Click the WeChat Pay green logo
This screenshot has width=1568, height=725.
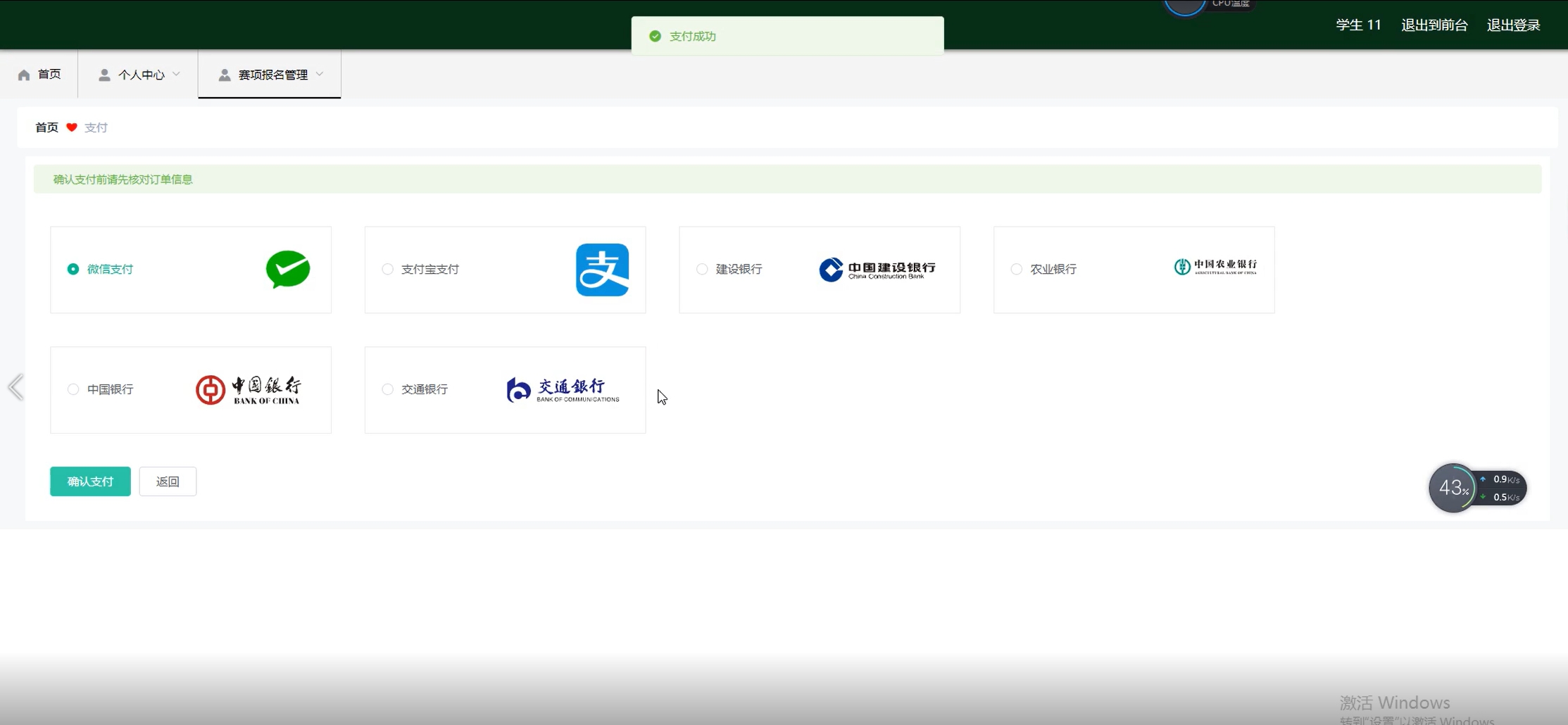point(288,269)
